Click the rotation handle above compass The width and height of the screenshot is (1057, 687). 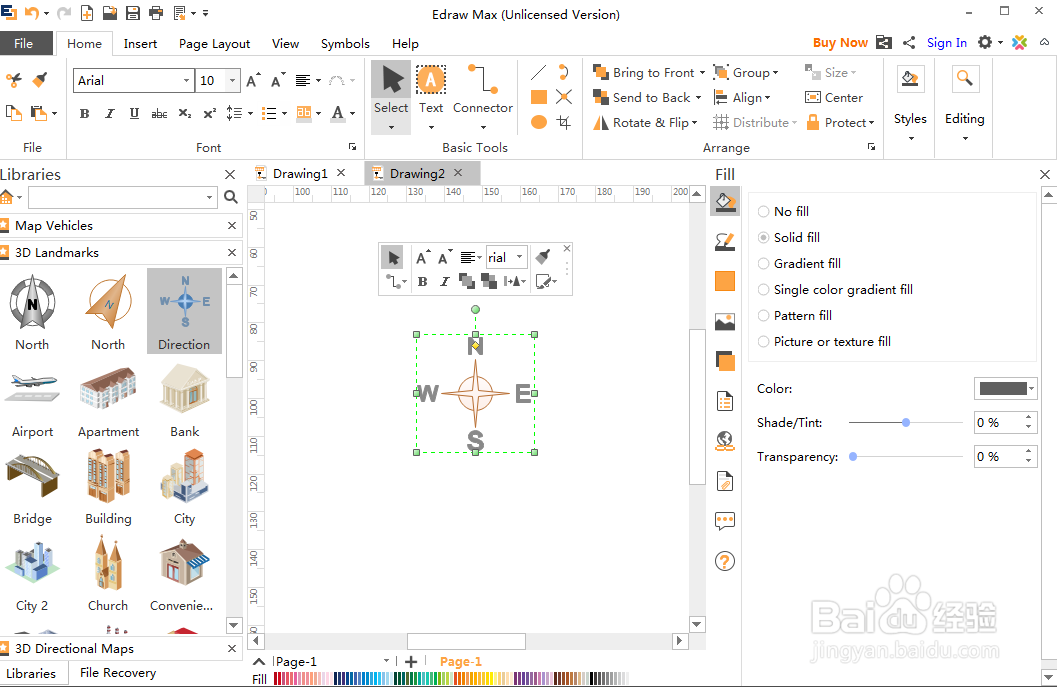pos(475,309)
